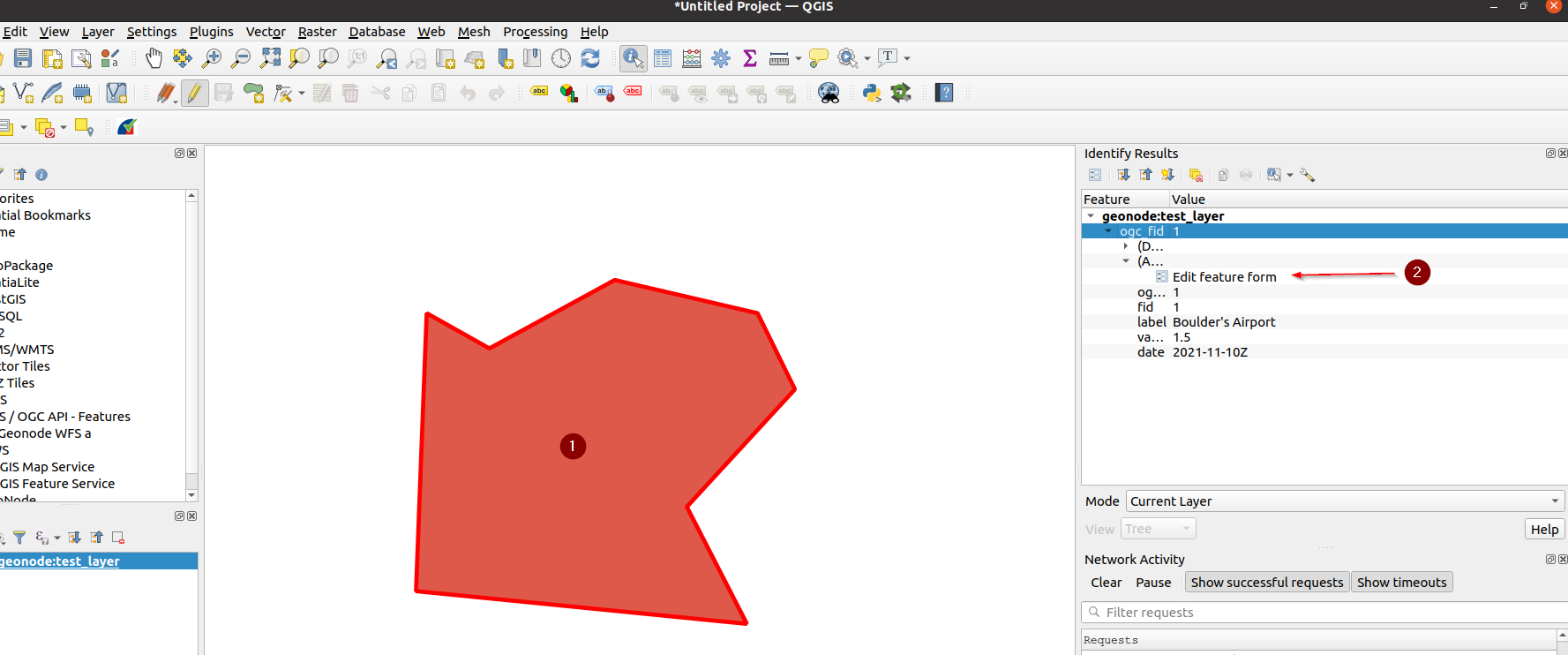1568x655 pixels.
Task: Open the Python Console icon
Action: click(x=872, y=93)
